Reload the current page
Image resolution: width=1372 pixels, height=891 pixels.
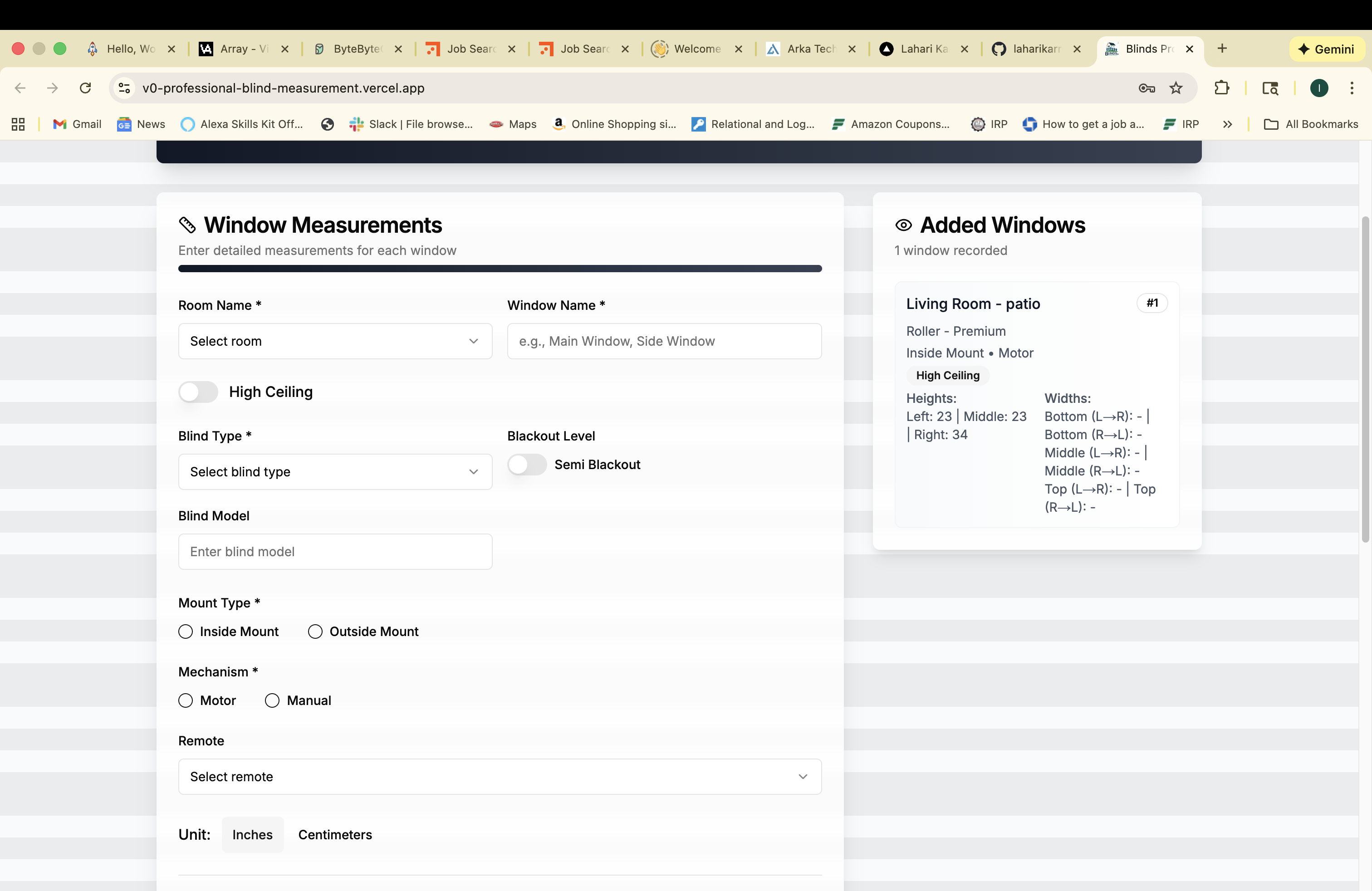click(x=85, y=88)
